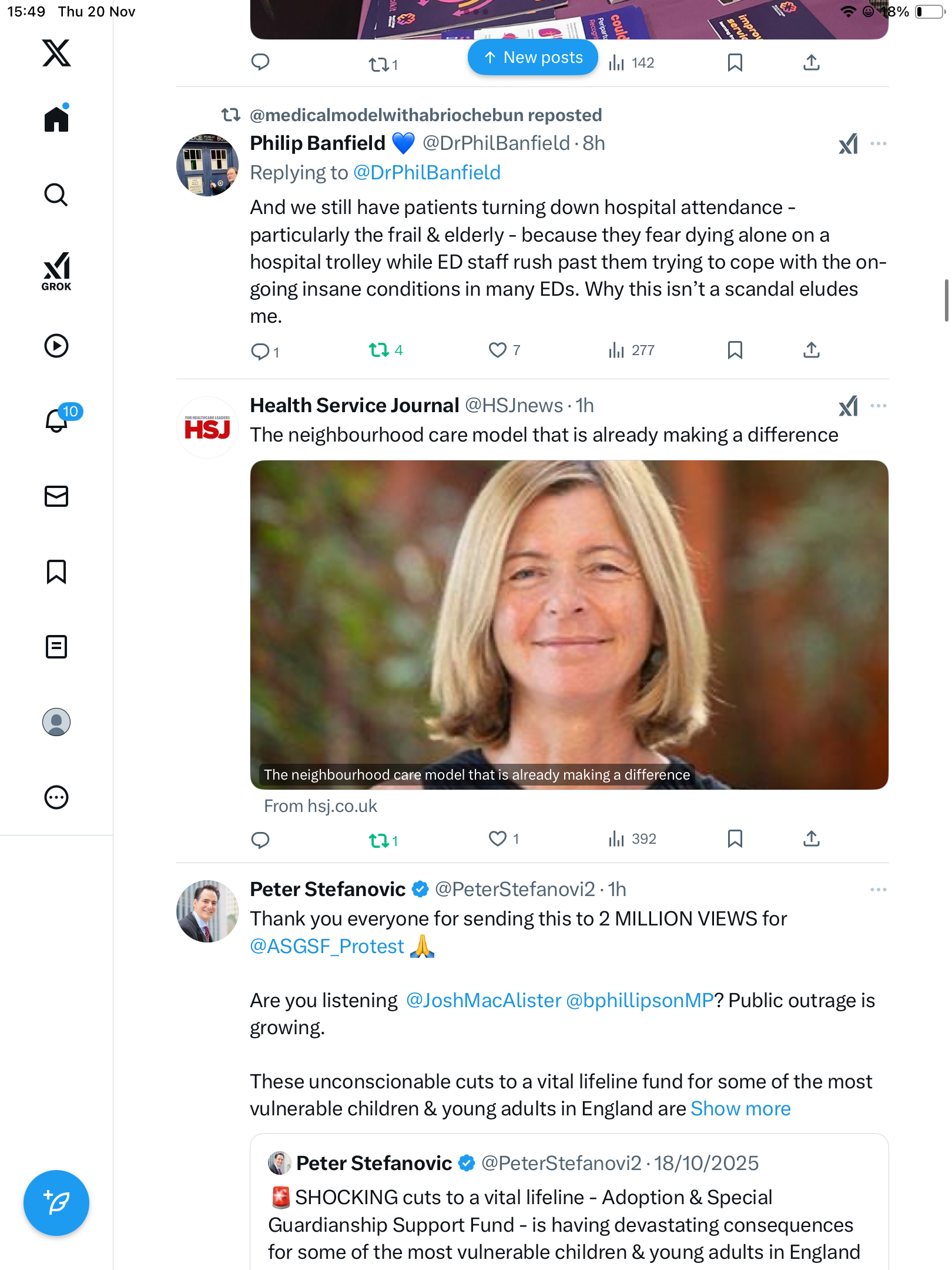
Task: Bookmark the Health Service Journal post
Action: (735, 838)
